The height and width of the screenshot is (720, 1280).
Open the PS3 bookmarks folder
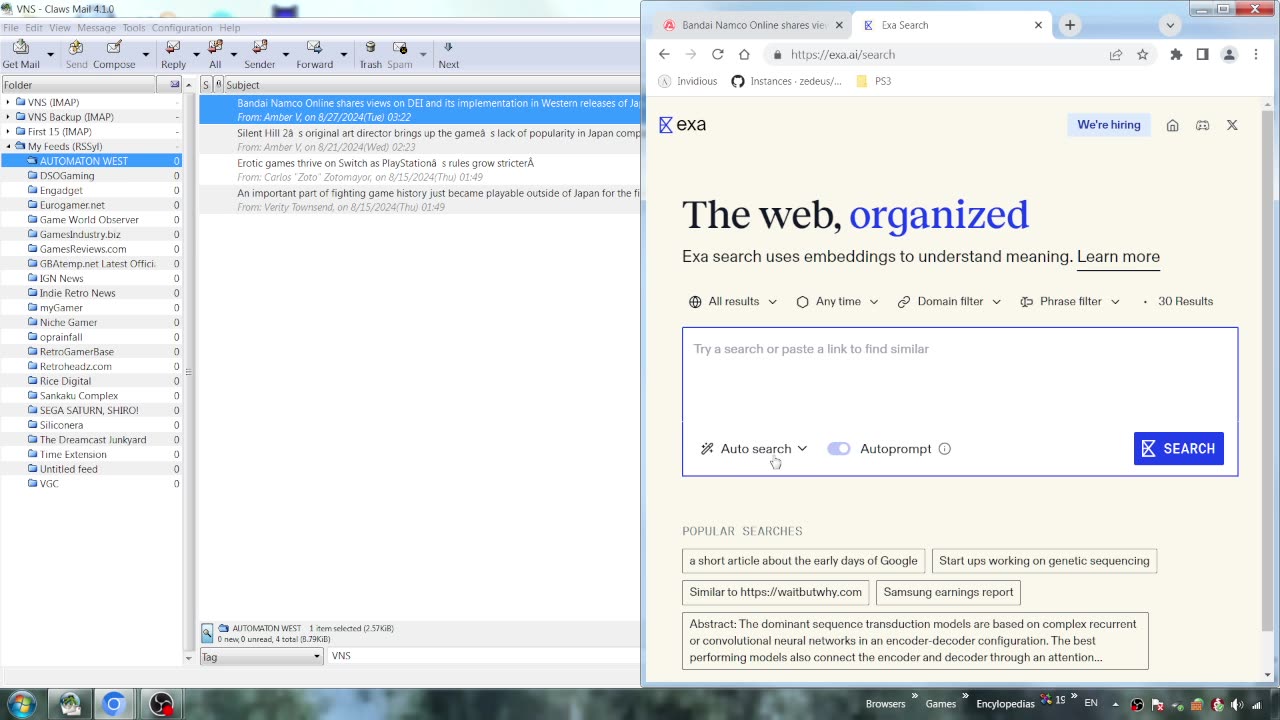tap(874, 81)
